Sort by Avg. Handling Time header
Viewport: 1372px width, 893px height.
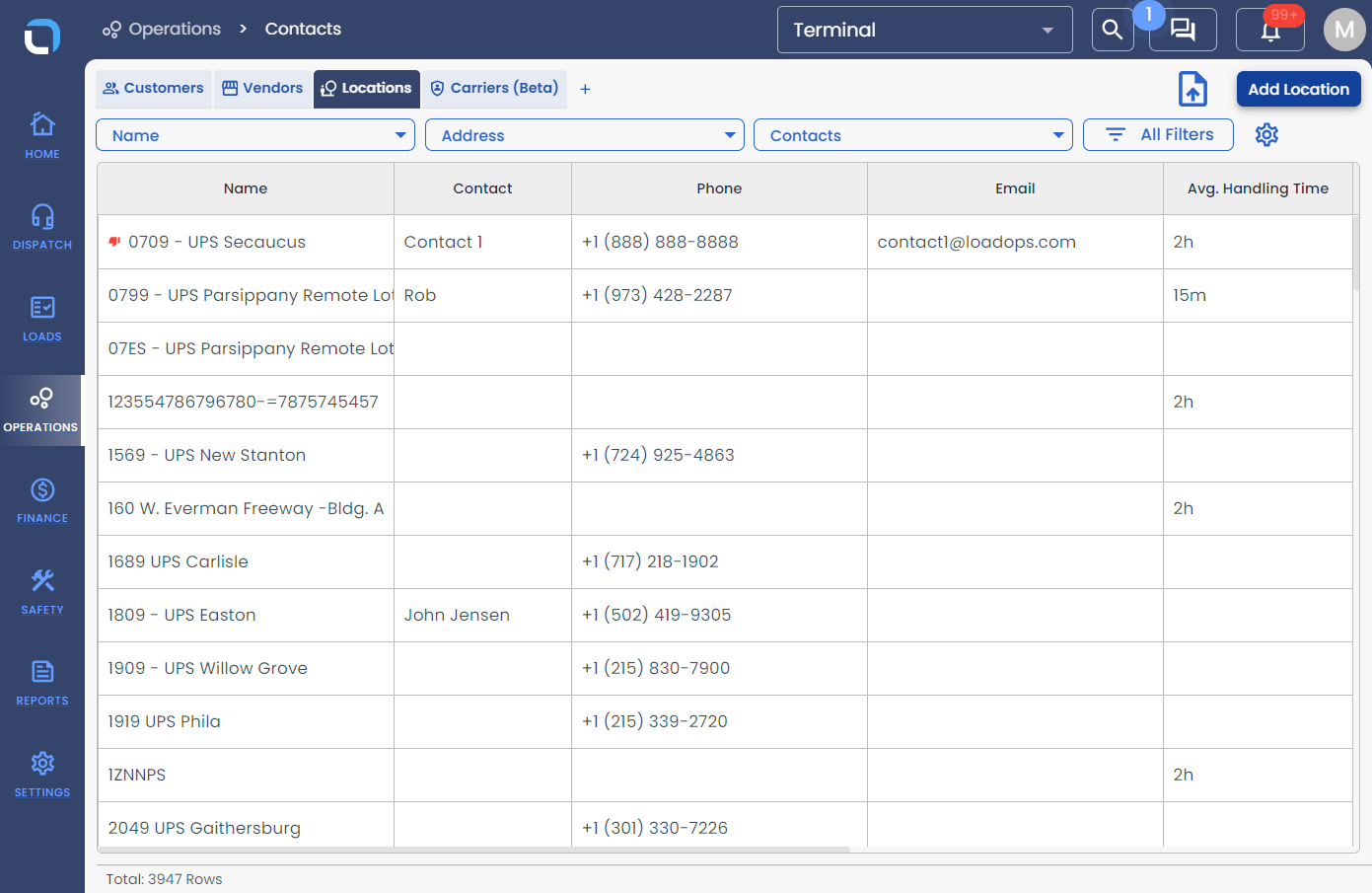[1258, 188]
